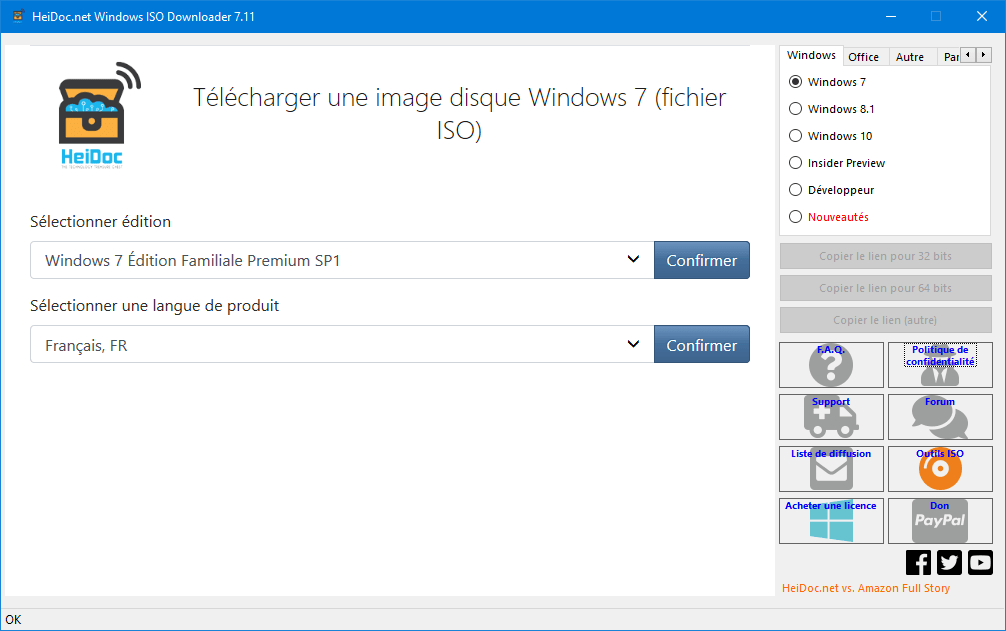Click the app icon in title bar
1006x631 pixels.
(x=18, y=16)
